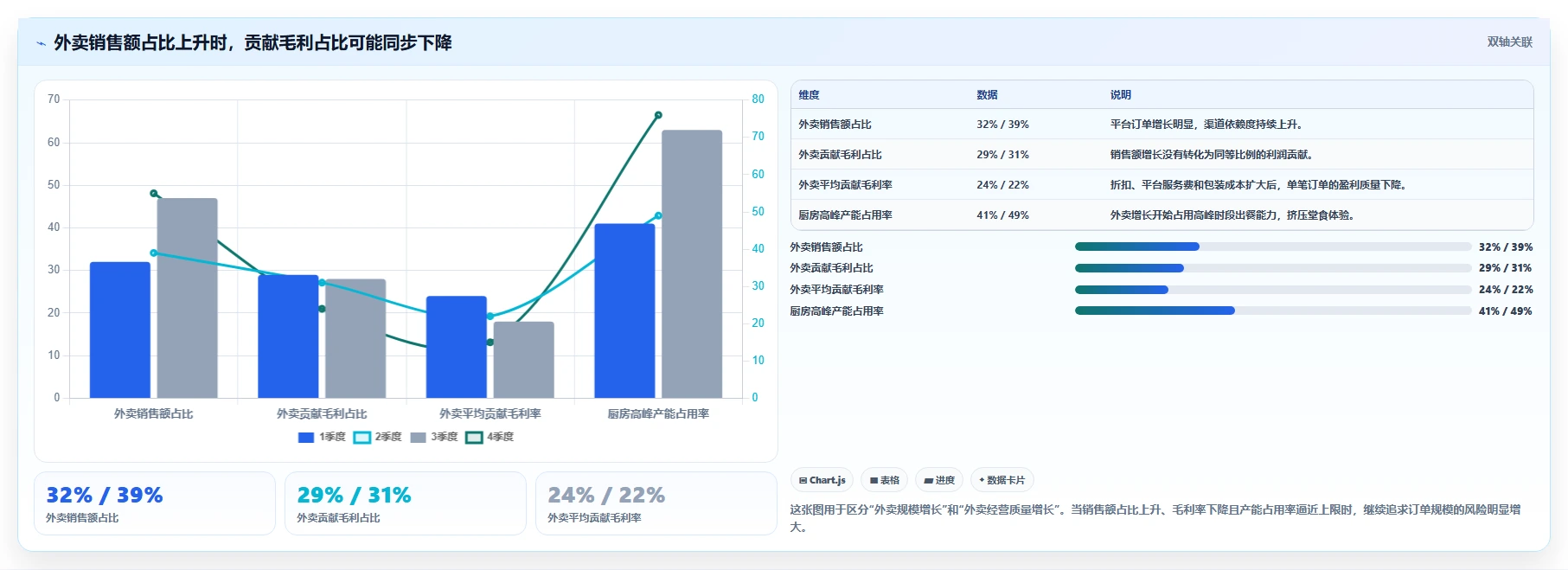The width and height of the screenshot is (1568, 570).
Task: Click the dark green 4季度 peak point above 厨房高峰产能占用率
Action: point(658,115)
